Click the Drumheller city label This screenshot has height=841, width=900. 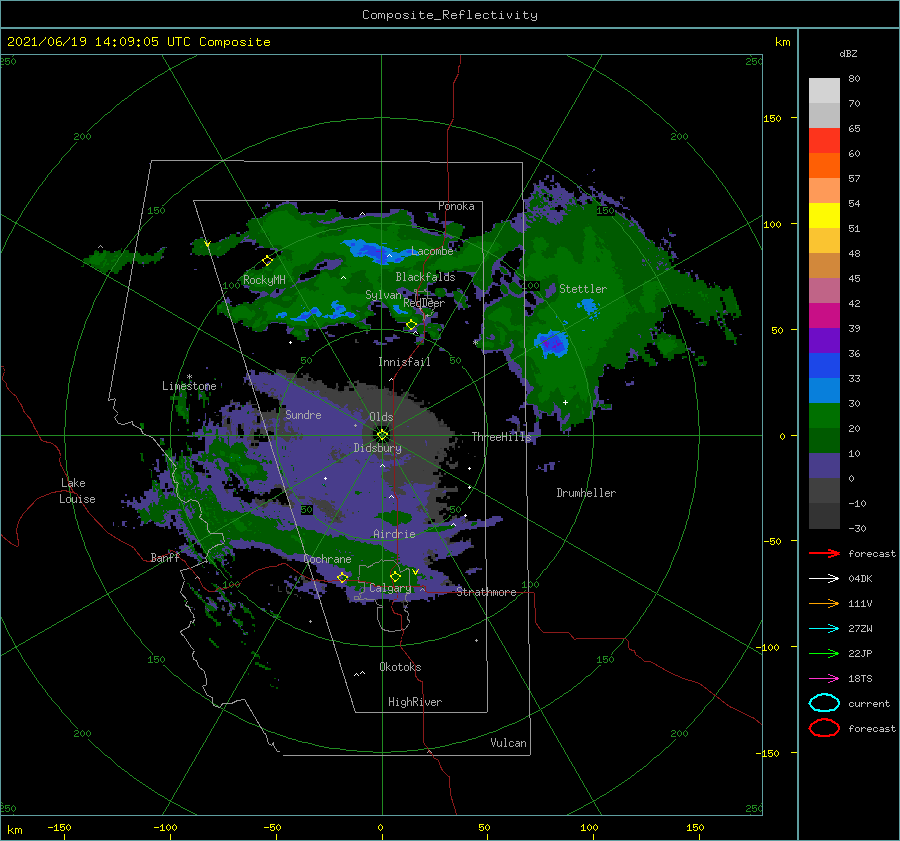(x=586, y=493)
